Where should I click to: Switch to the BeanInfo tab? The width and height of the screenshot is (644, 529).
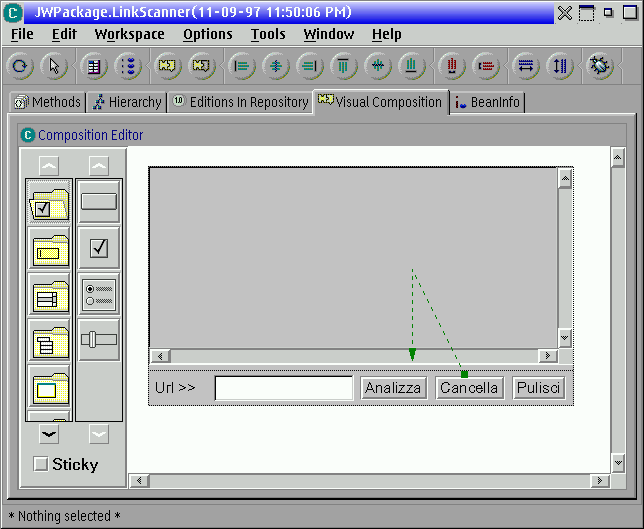(488, 102)
